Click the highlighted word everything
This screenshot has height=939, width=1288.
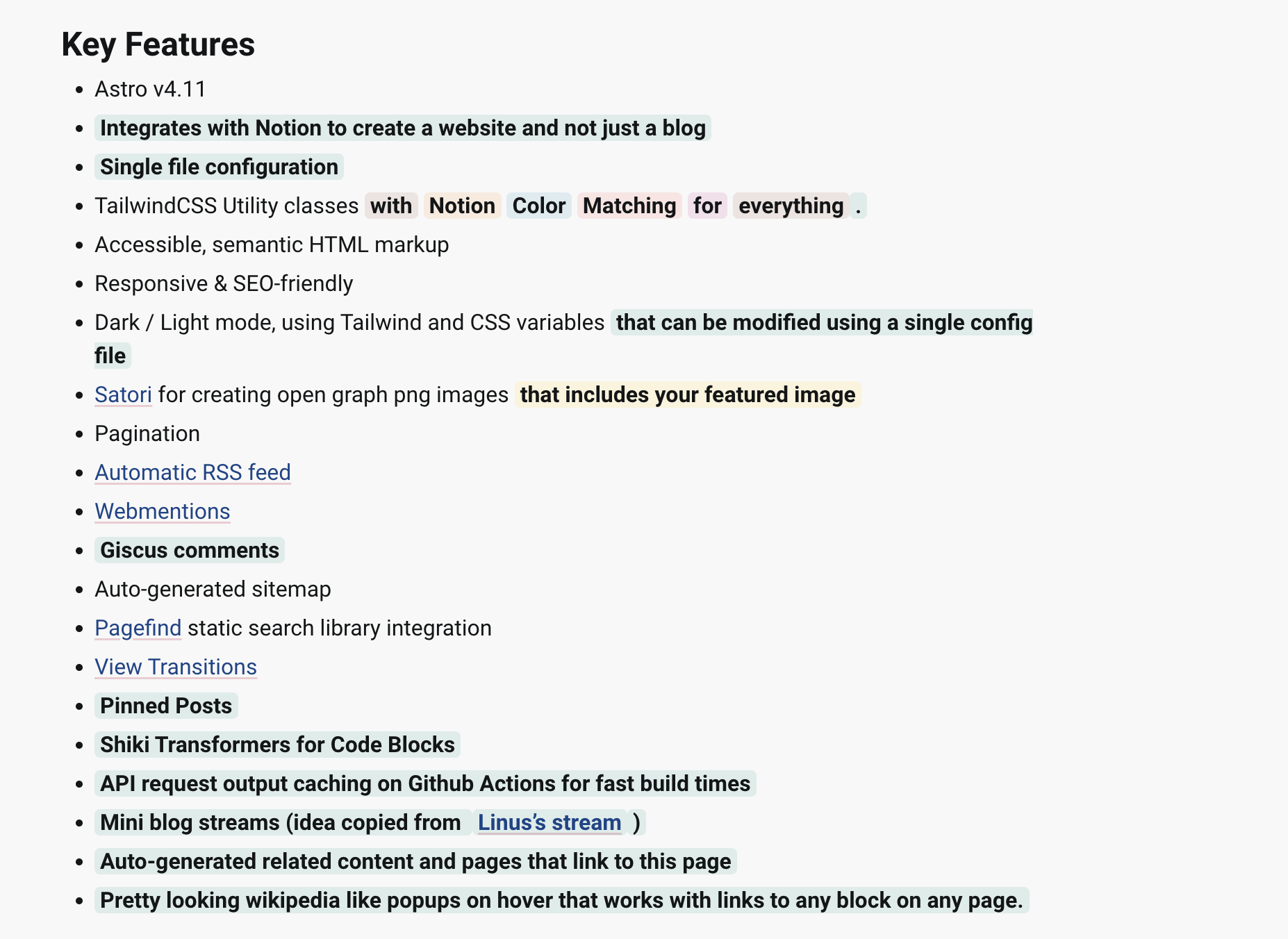791,206
